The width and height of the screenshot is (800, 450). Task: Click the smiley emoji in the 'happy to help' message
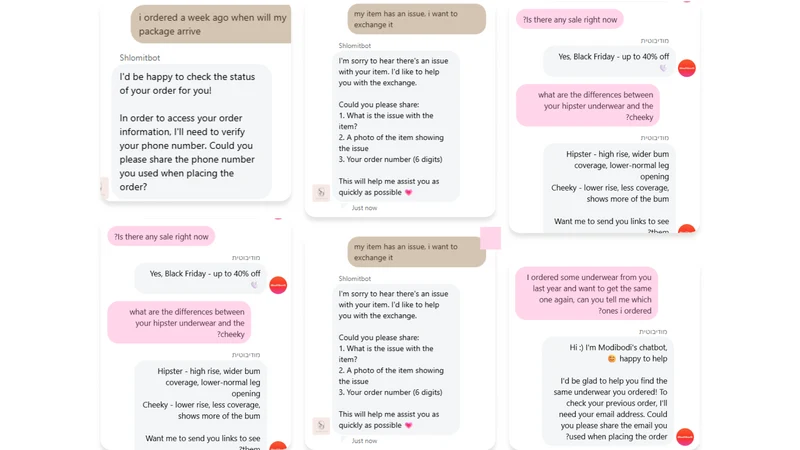point(611,359)
